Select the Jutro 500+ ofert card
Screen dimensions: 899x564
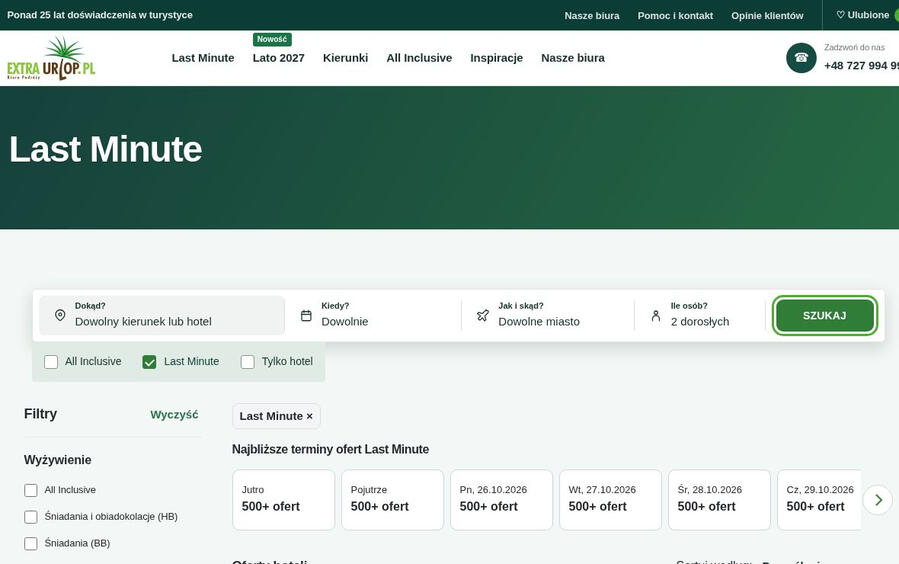pyautogui.click(x=283, y=500)
